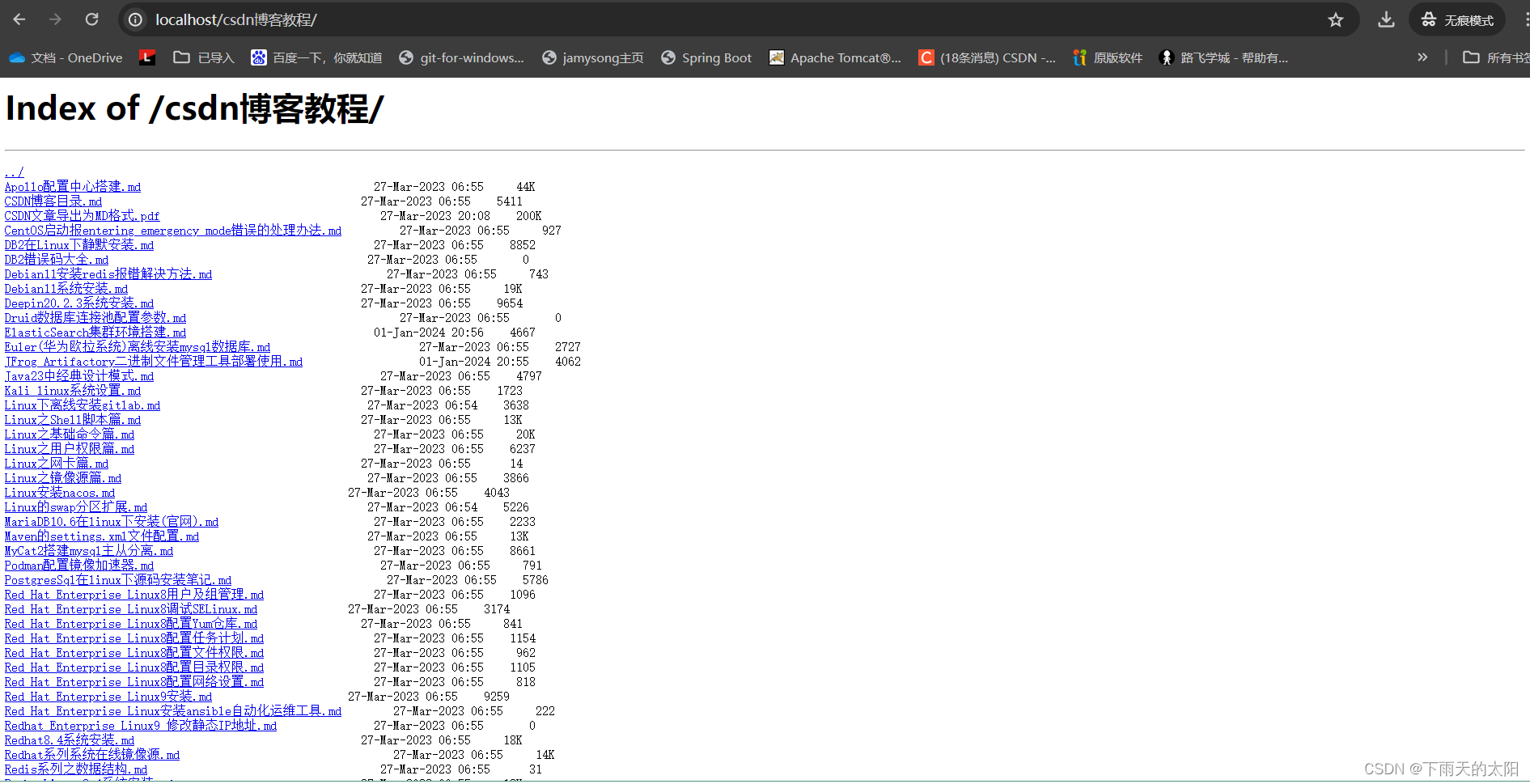Reload the page with the refresh icon
Image resolution: width=1530 pixels, height=784 pixels.
click(x=91, y=19)
